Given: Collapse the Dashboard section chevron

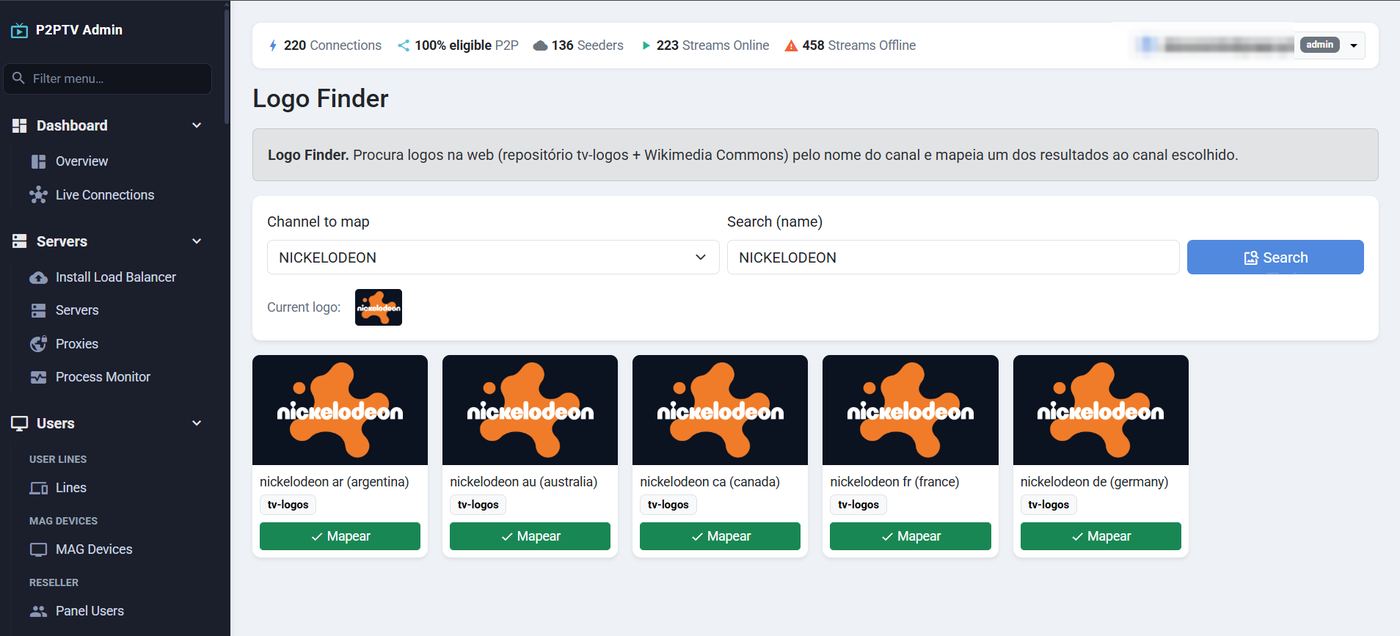Looking at the screenshot, I should coord(197,125).
